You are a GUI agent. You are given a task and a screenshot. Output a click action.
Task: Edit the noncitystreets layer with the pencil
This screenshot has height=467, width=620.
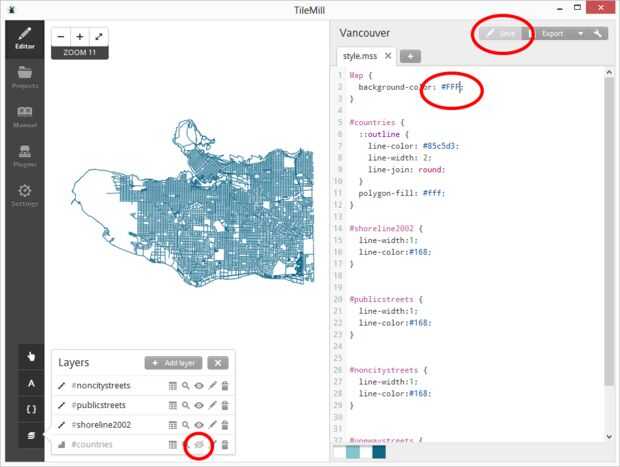click(x=212, y=386)
